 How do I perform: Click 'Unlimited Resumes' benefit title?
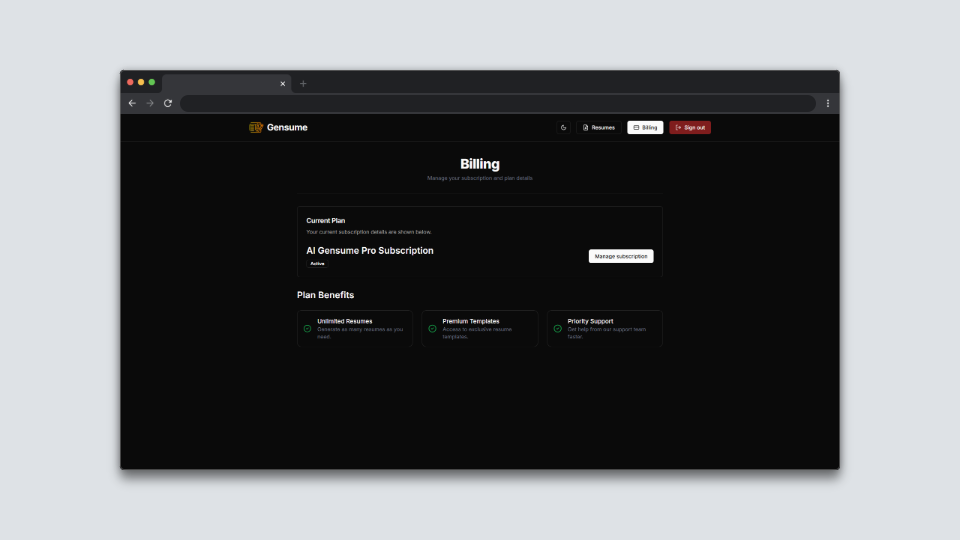(x=345, y=321)
